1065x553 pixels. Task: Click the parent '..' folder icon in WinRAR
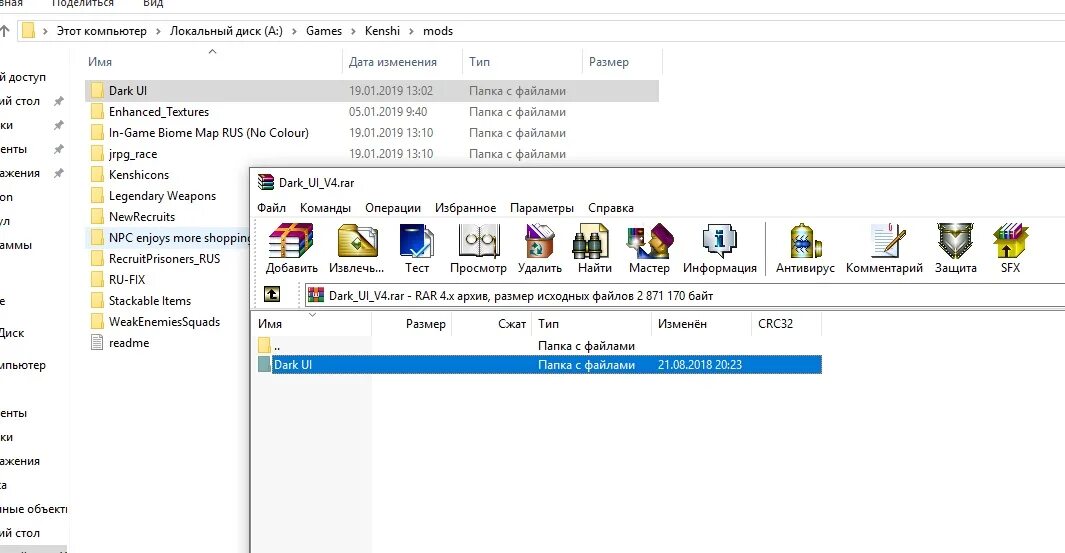click(264, 345)
